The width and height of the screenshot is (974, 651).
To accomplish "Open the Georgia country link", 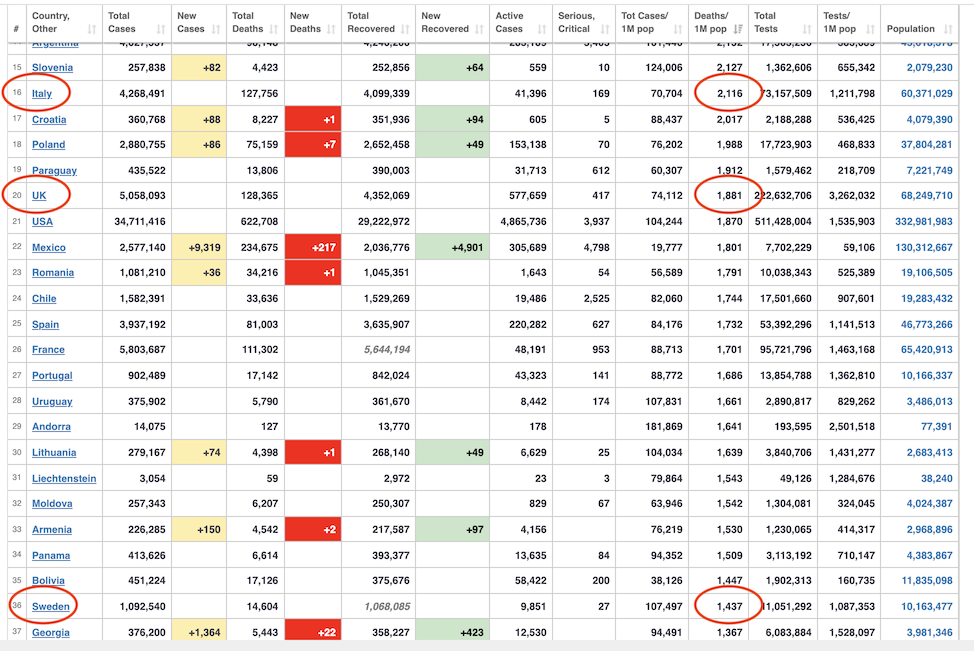I will 50,633.
